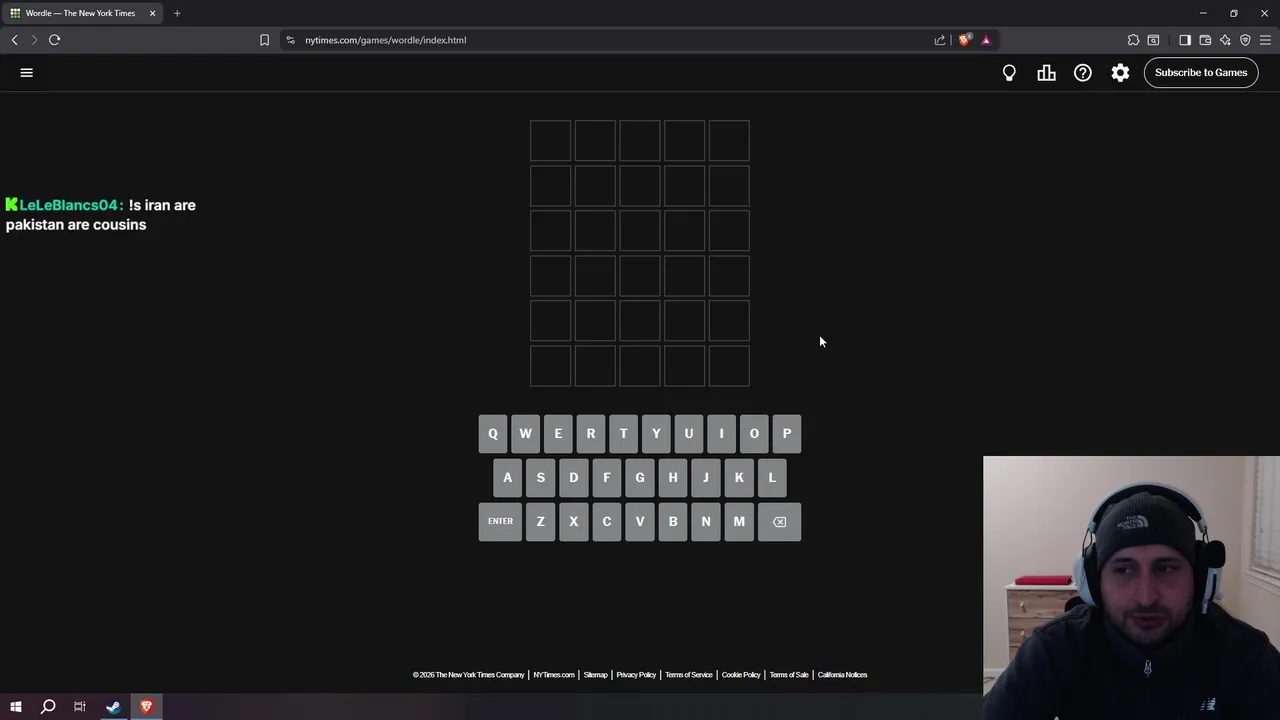Viewport: 1280px width, 720px height.
Task: Toggle the browser sidebar panel icon
Action: pyautogui.click(x=1185, y=40)
